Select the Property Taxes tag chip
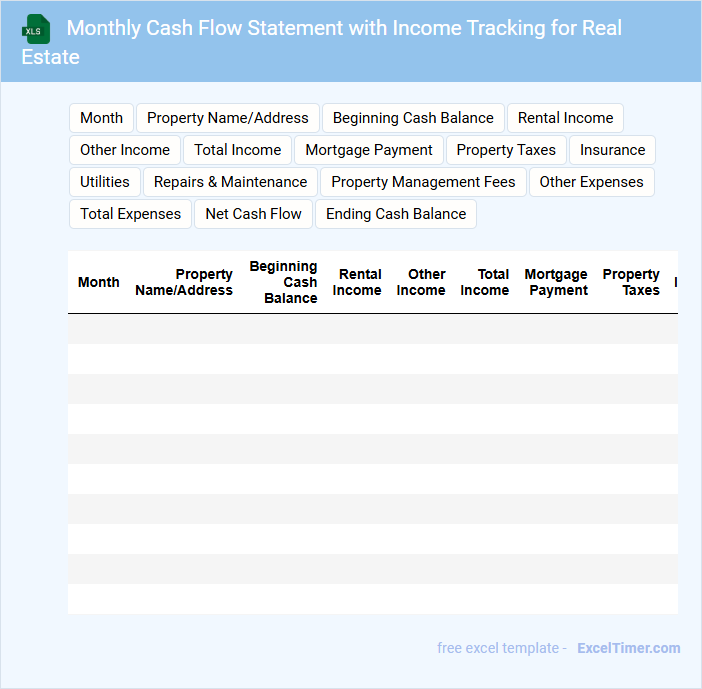This screenshot has width=702, height=689. (506, 150)
